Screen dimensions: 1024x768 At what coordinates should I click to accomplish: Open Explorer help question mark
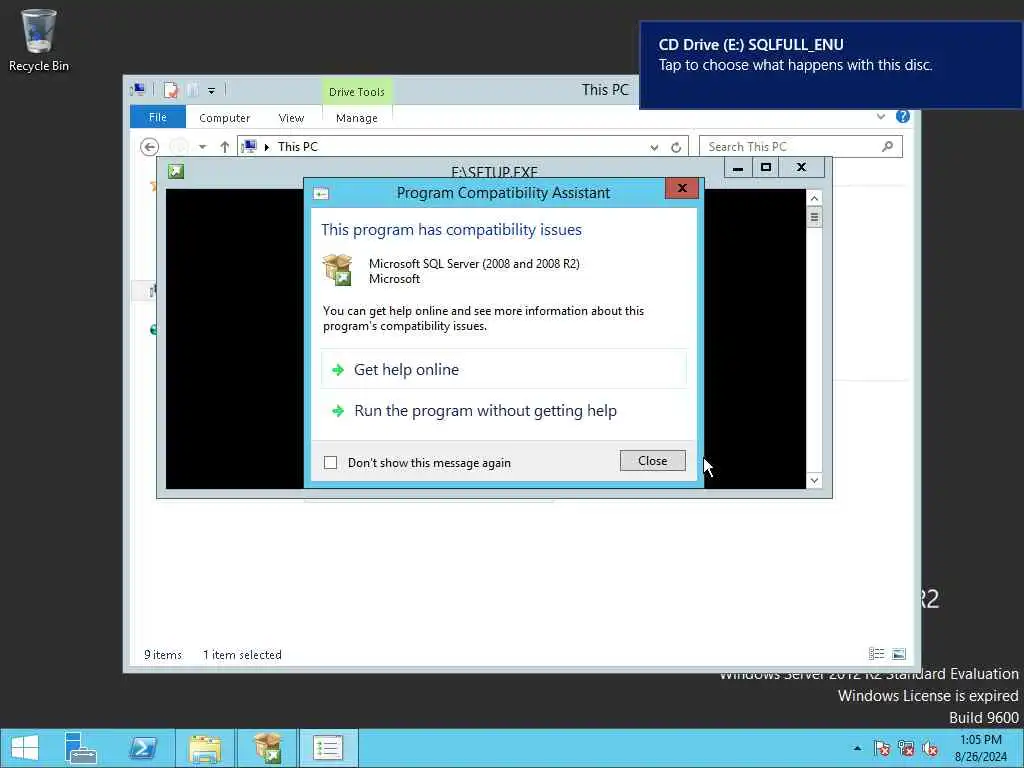(x=903, y=116)
